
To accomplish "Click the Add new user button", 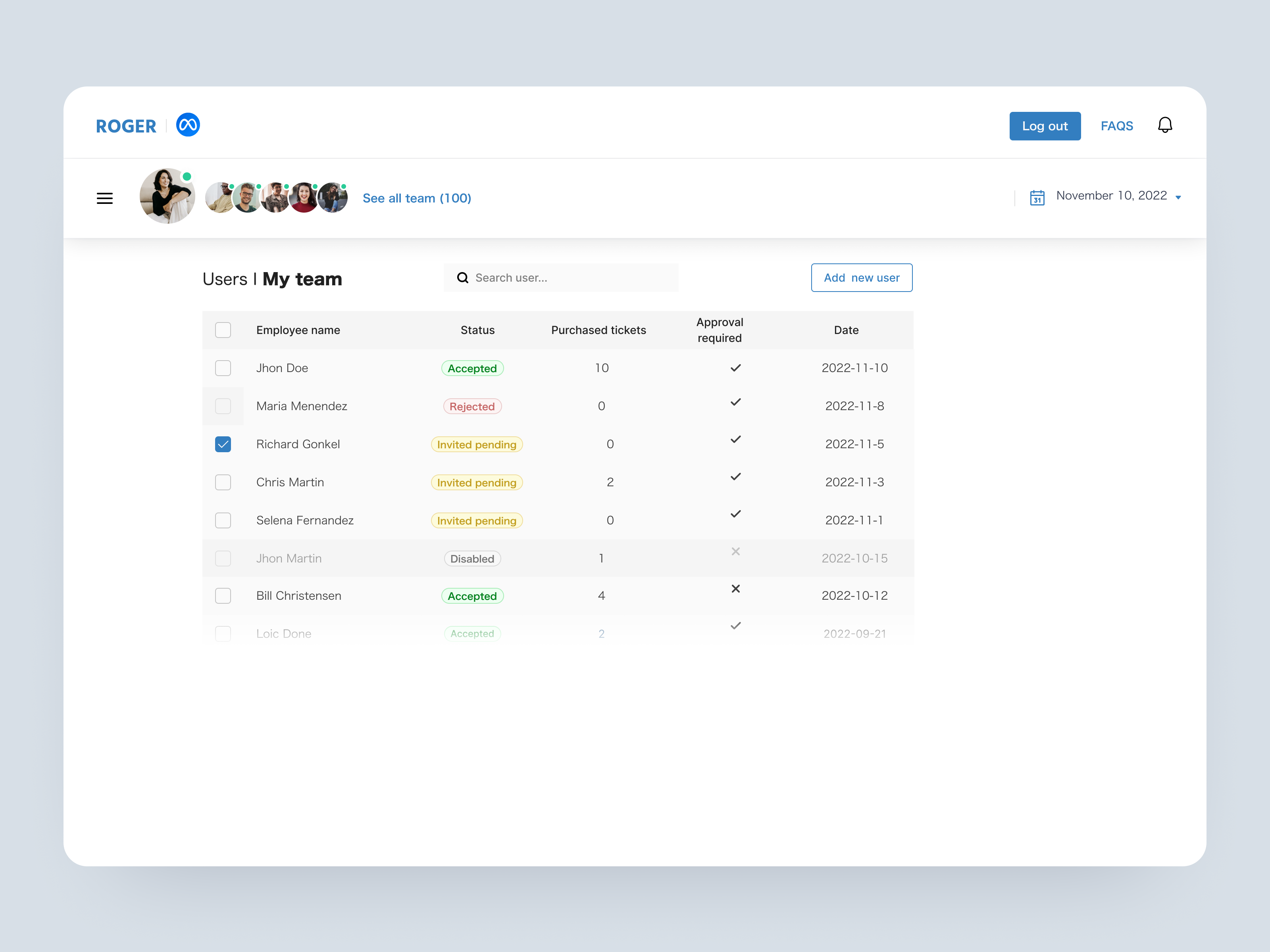I will 861,278.
